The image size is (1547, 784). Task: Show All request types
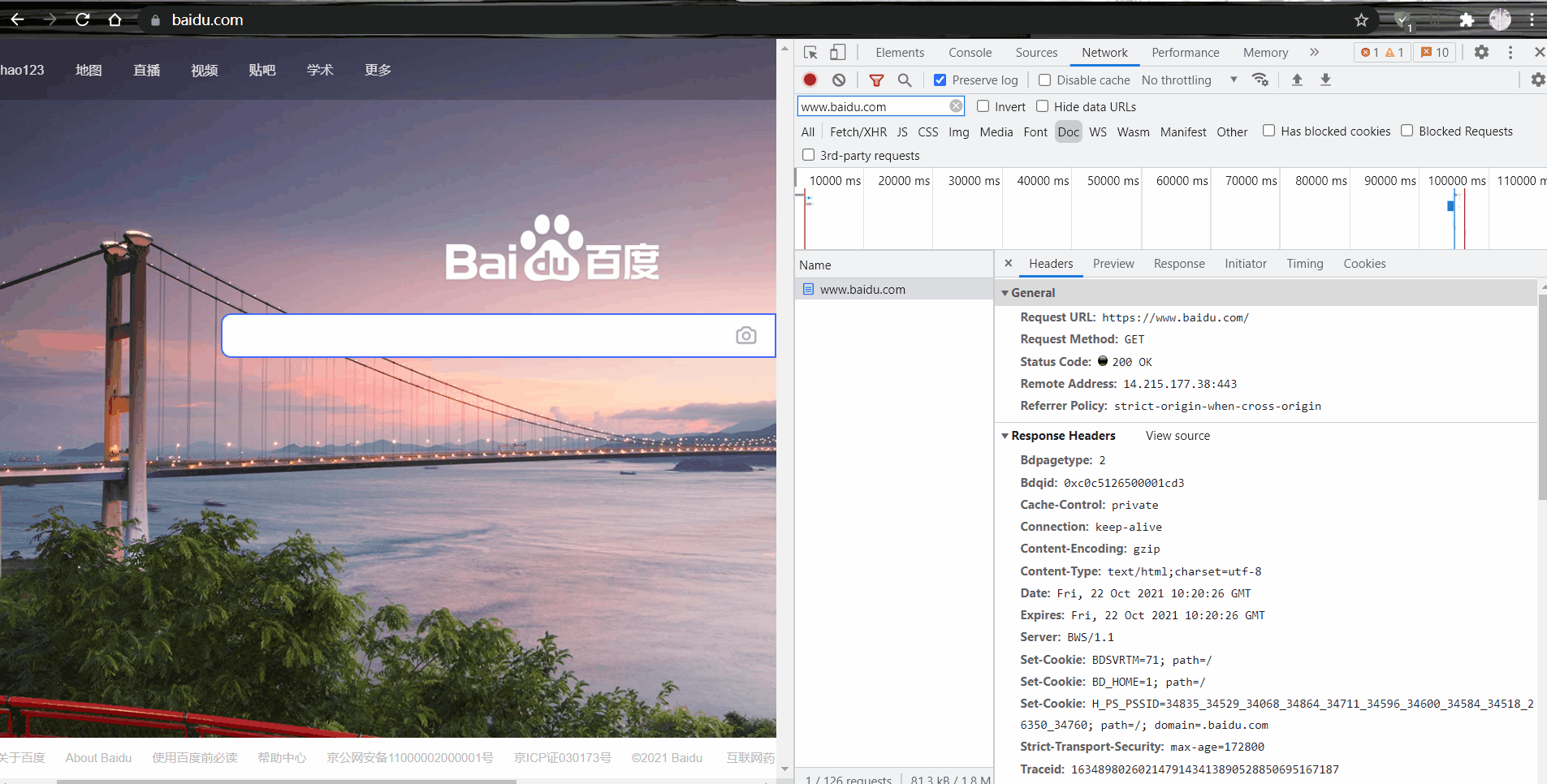click(807, 132)
